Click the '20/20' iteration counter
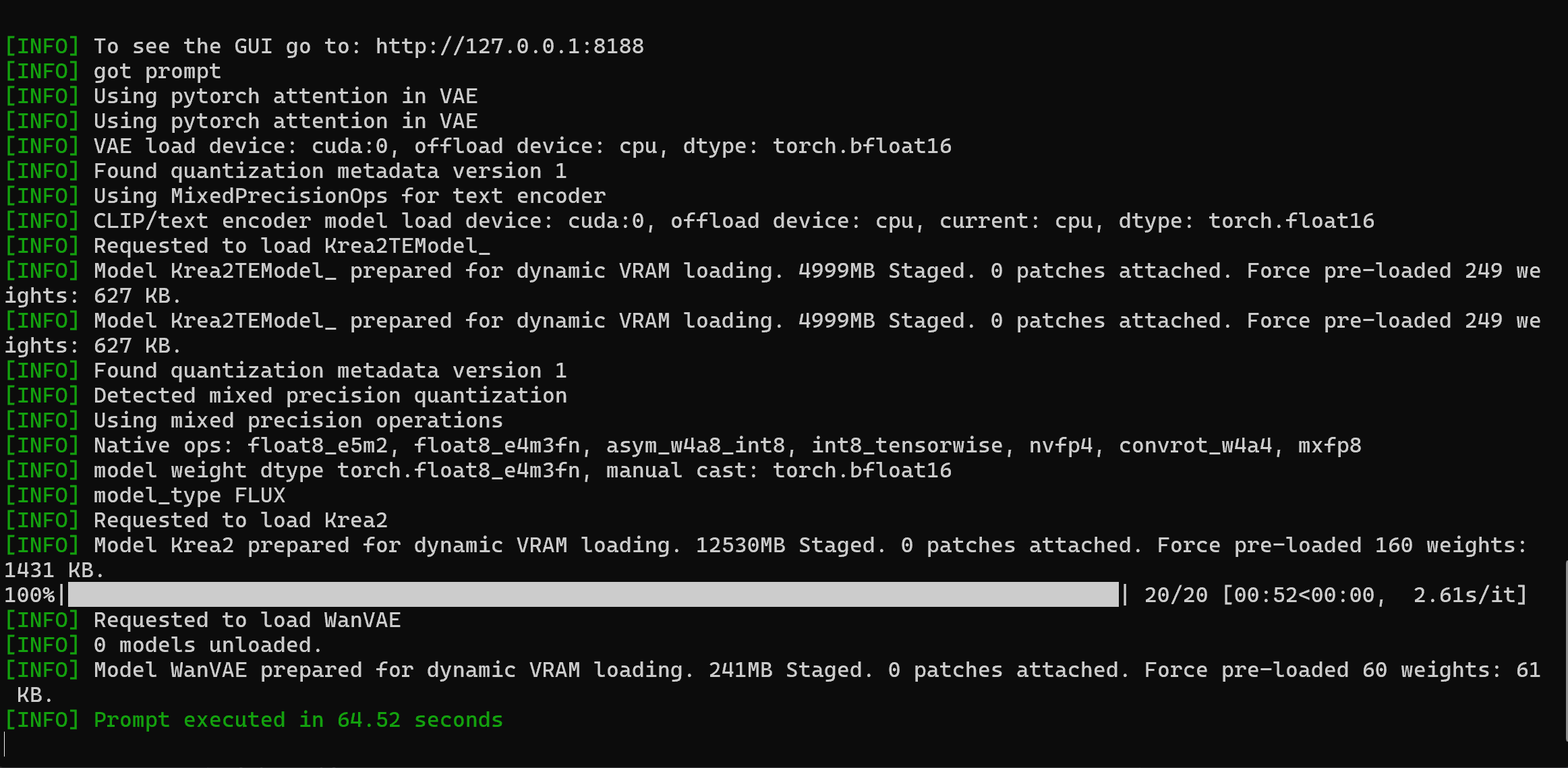 point(1175,595)
